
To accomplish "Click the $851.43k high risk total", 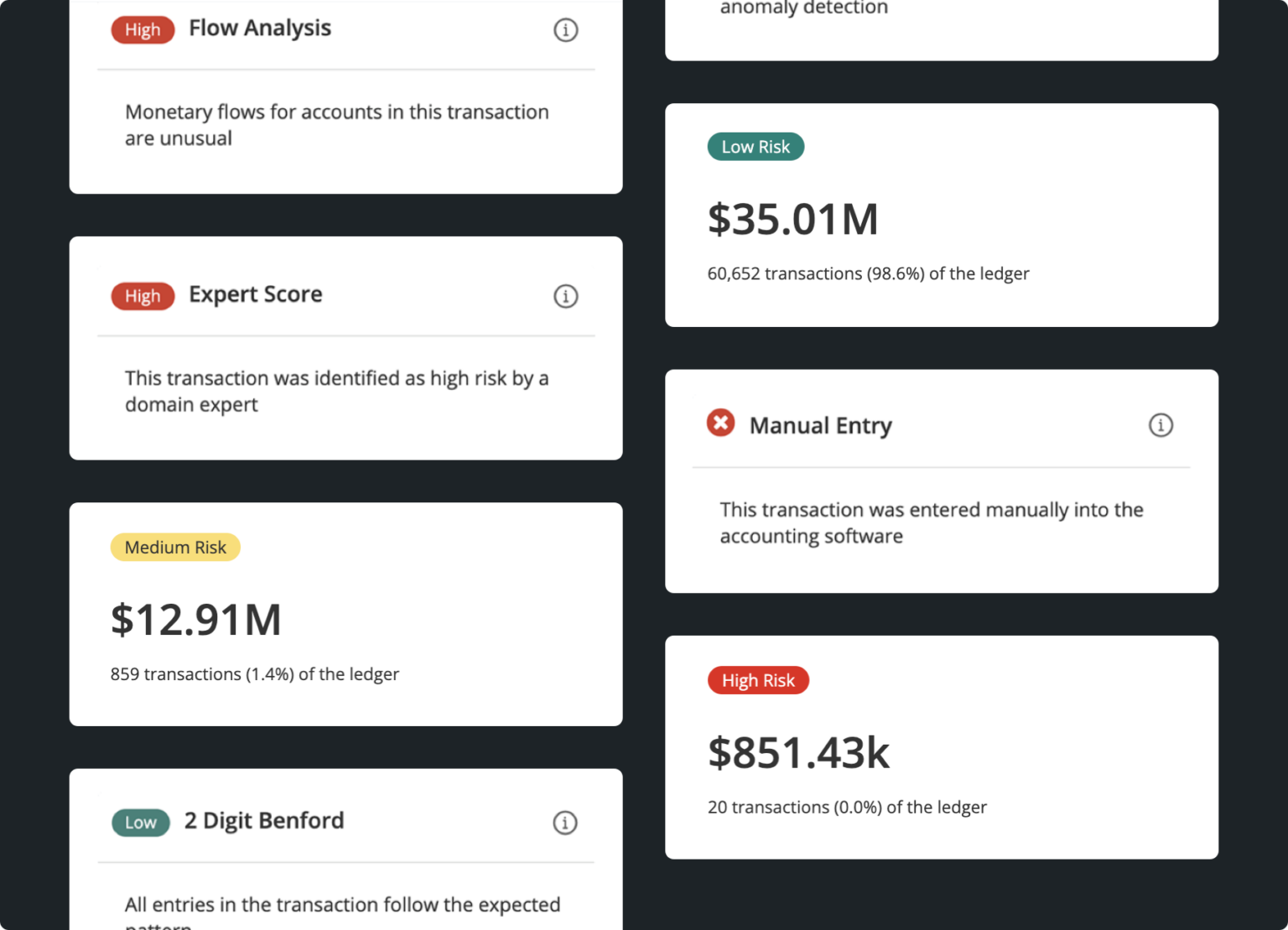I will click(798, 752).
